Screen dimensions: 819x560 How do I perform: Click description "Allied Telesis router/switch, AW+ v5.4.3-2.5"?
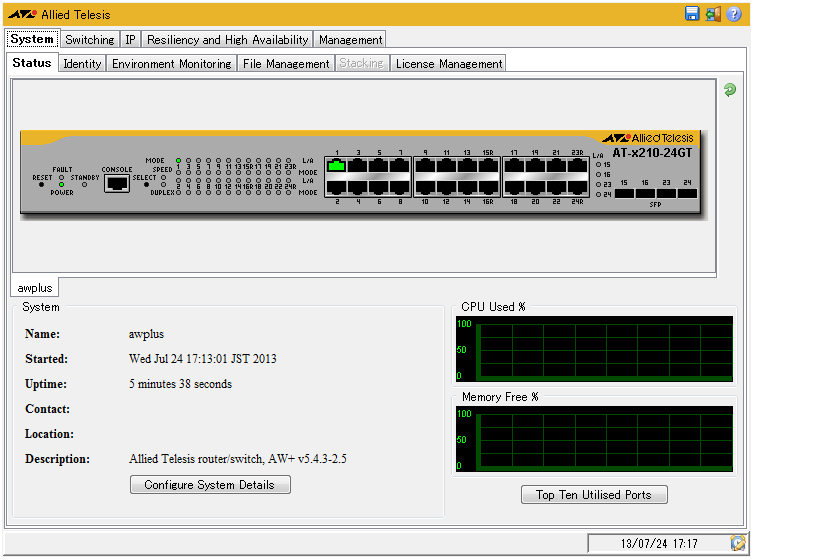pyautogui.click(x=238, y=459)
